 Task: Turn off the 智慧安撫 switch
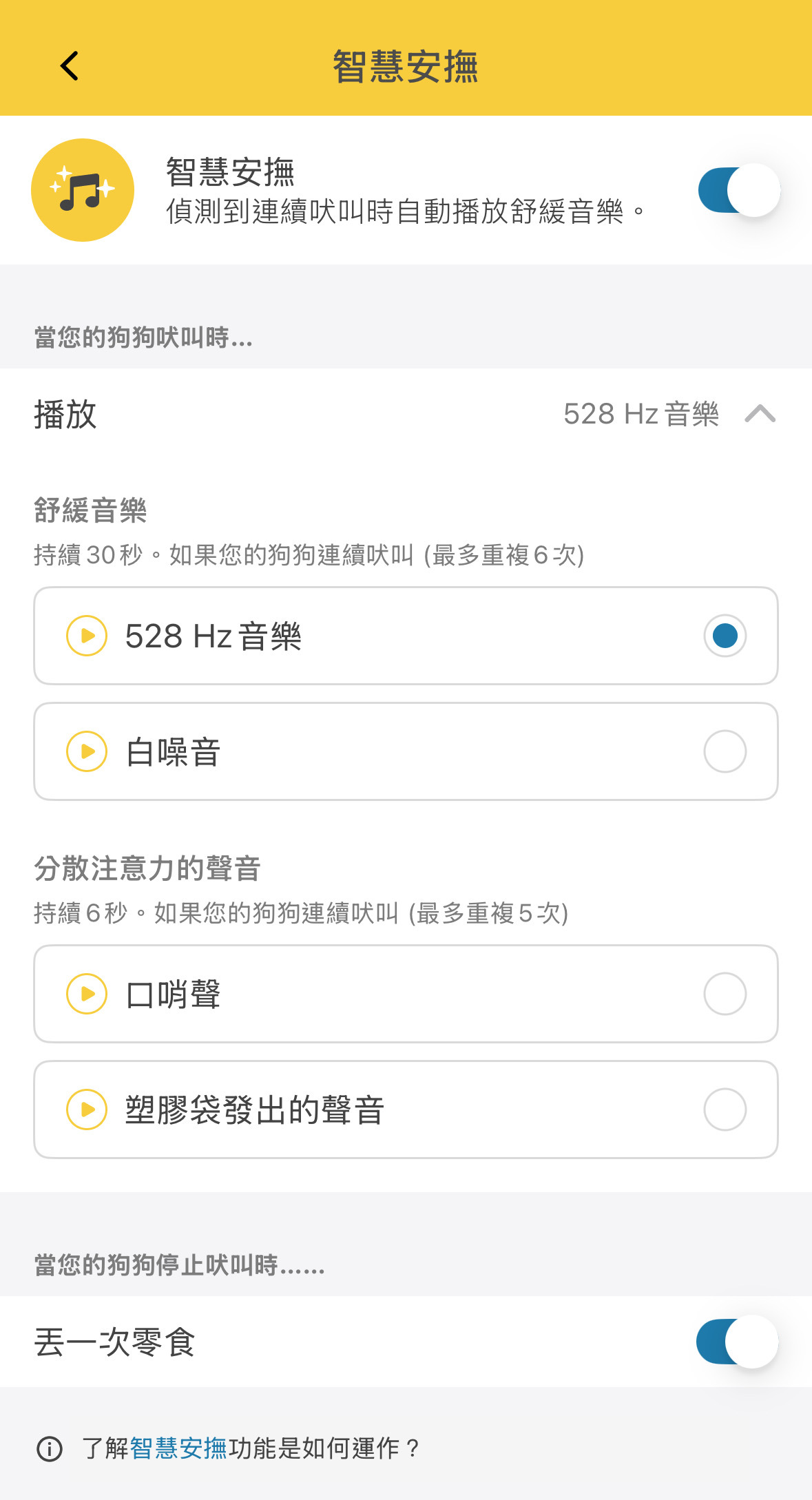coord(738,190)
